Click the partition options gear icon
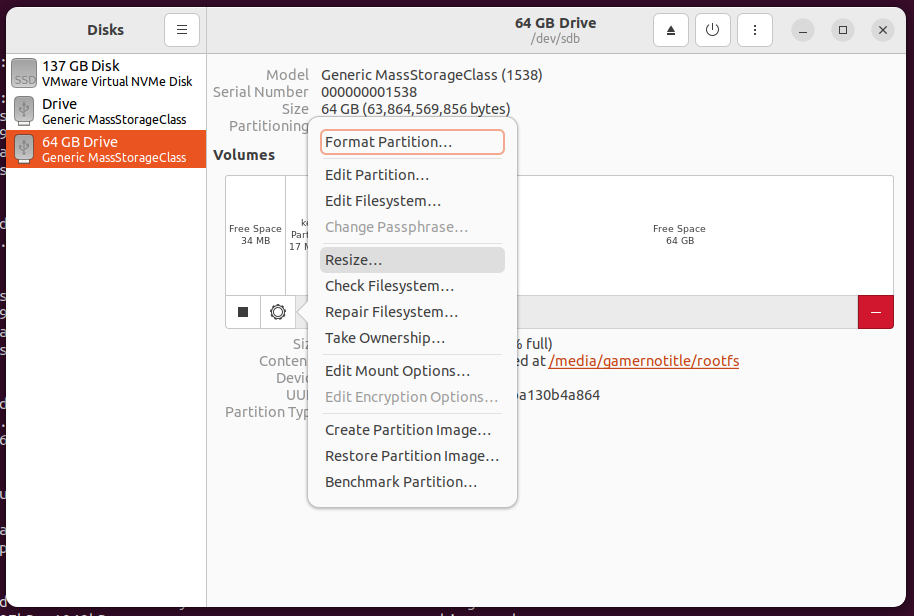 coord(278,312)
